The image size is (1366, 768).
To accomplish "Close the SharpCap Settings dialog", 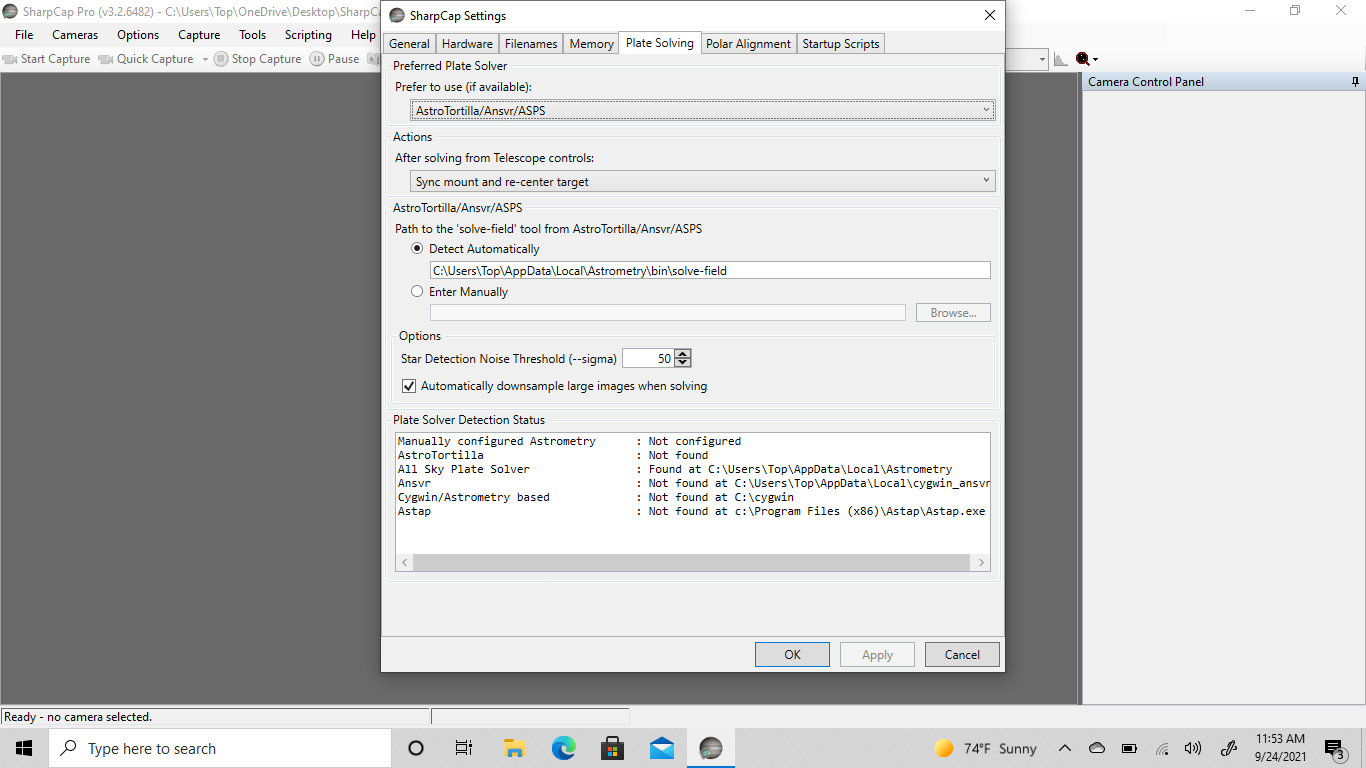I will (x=990, y=15).
